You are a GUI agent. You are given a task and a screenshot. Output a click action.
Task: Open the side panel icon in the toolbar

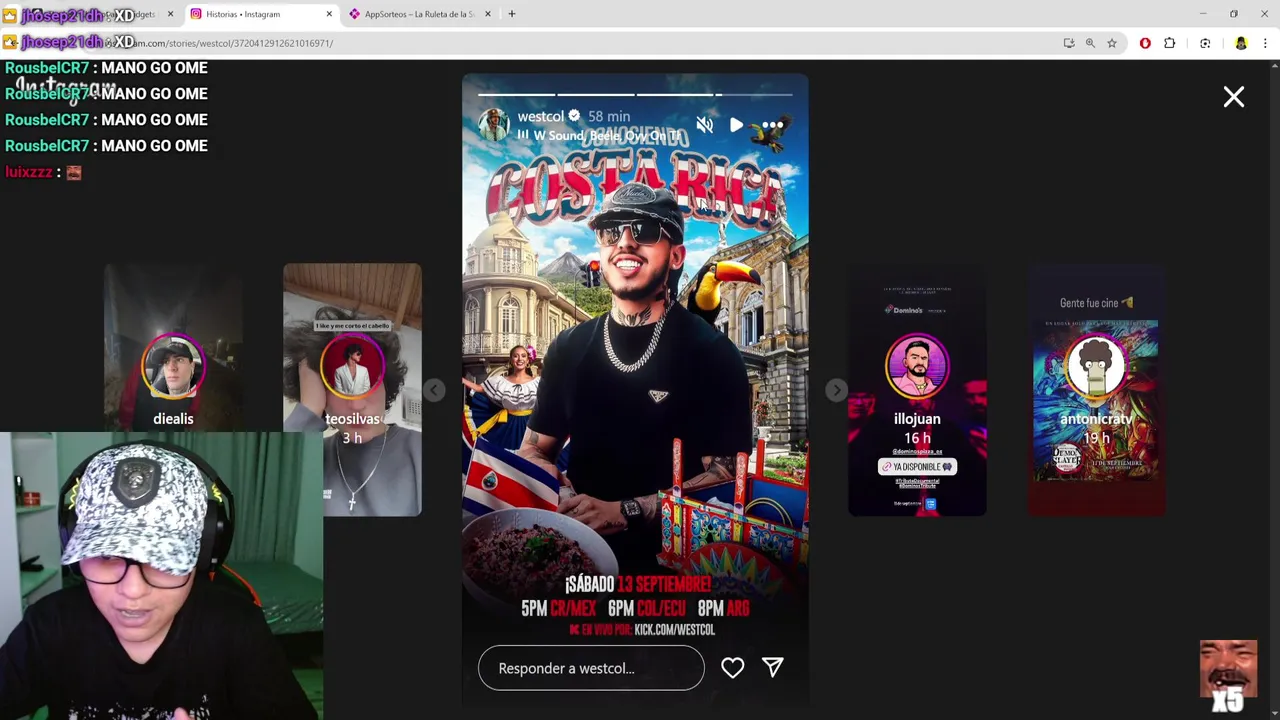(x=1205, y=43)
